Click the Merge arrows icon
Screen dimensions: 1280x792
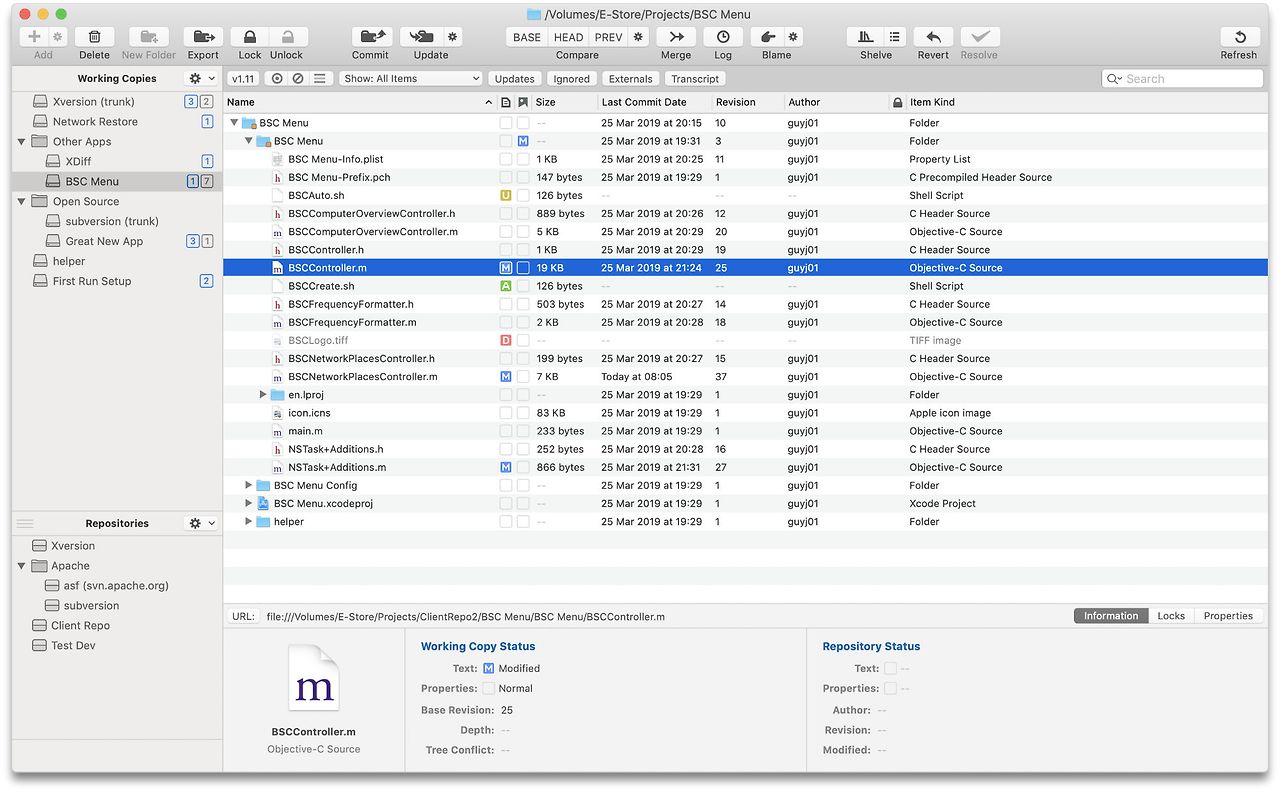pos(676,37)
